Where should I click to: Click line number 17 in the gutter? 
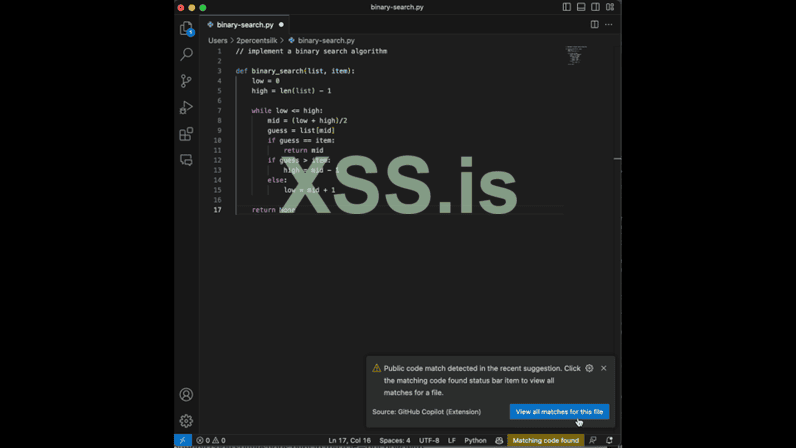pyautogui.click(x=217, y=210)
